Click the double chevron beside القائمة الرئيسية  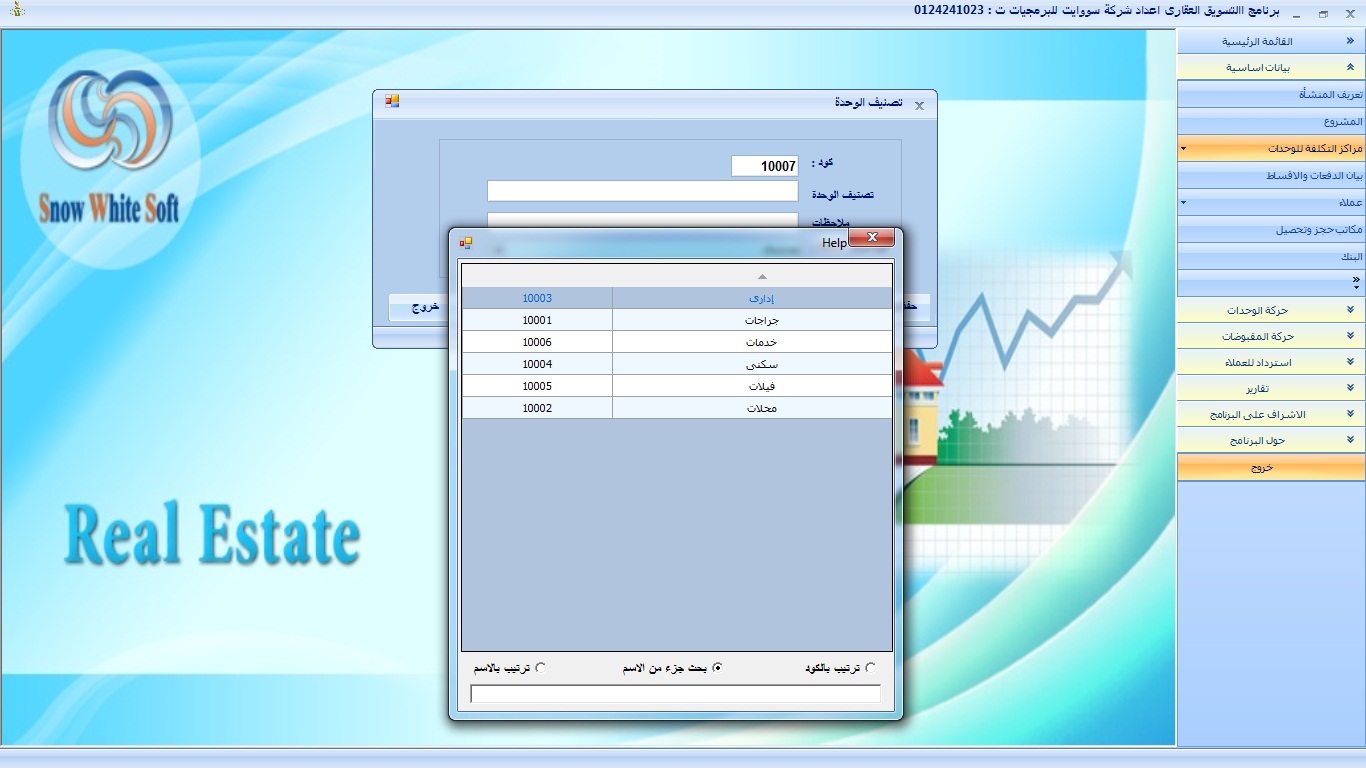[x=1350, y=42]
